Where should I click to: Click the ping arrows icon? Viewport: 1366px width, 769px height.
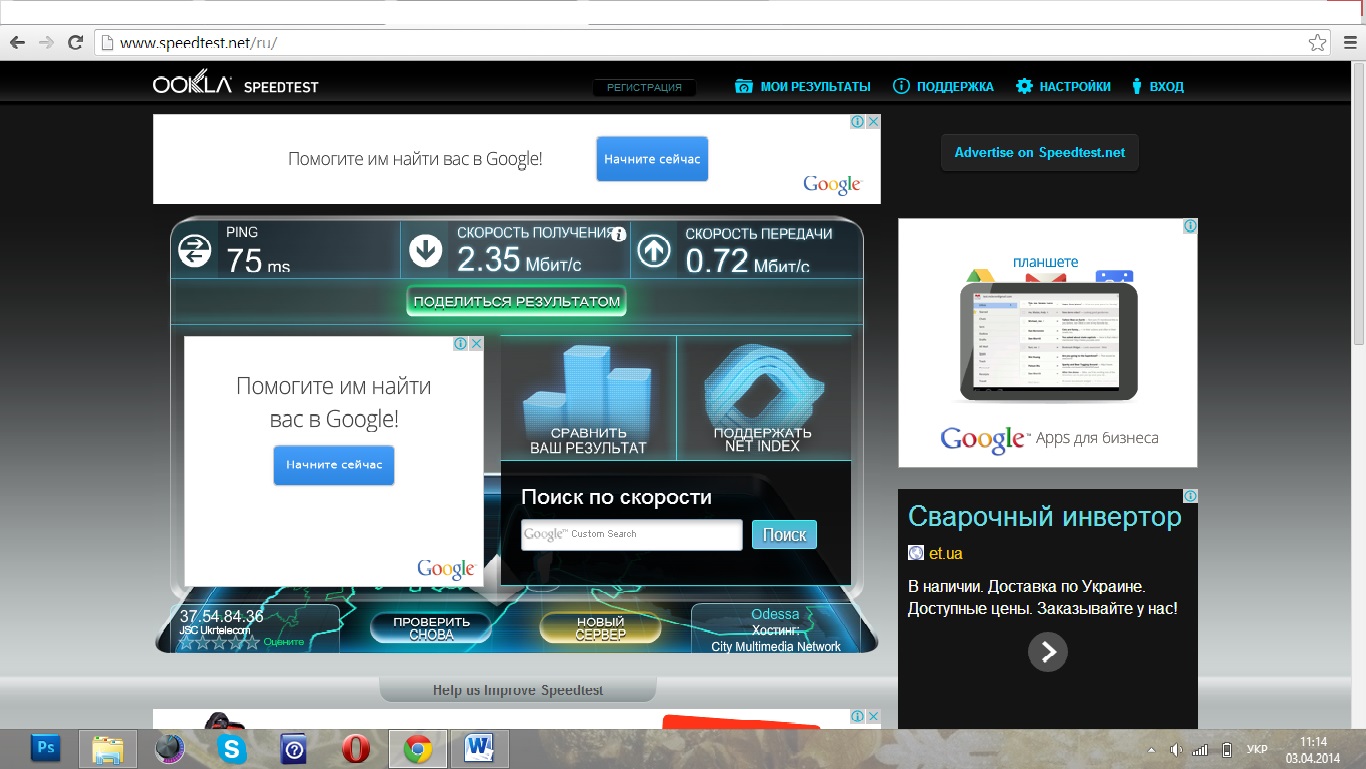pos(195,251)
